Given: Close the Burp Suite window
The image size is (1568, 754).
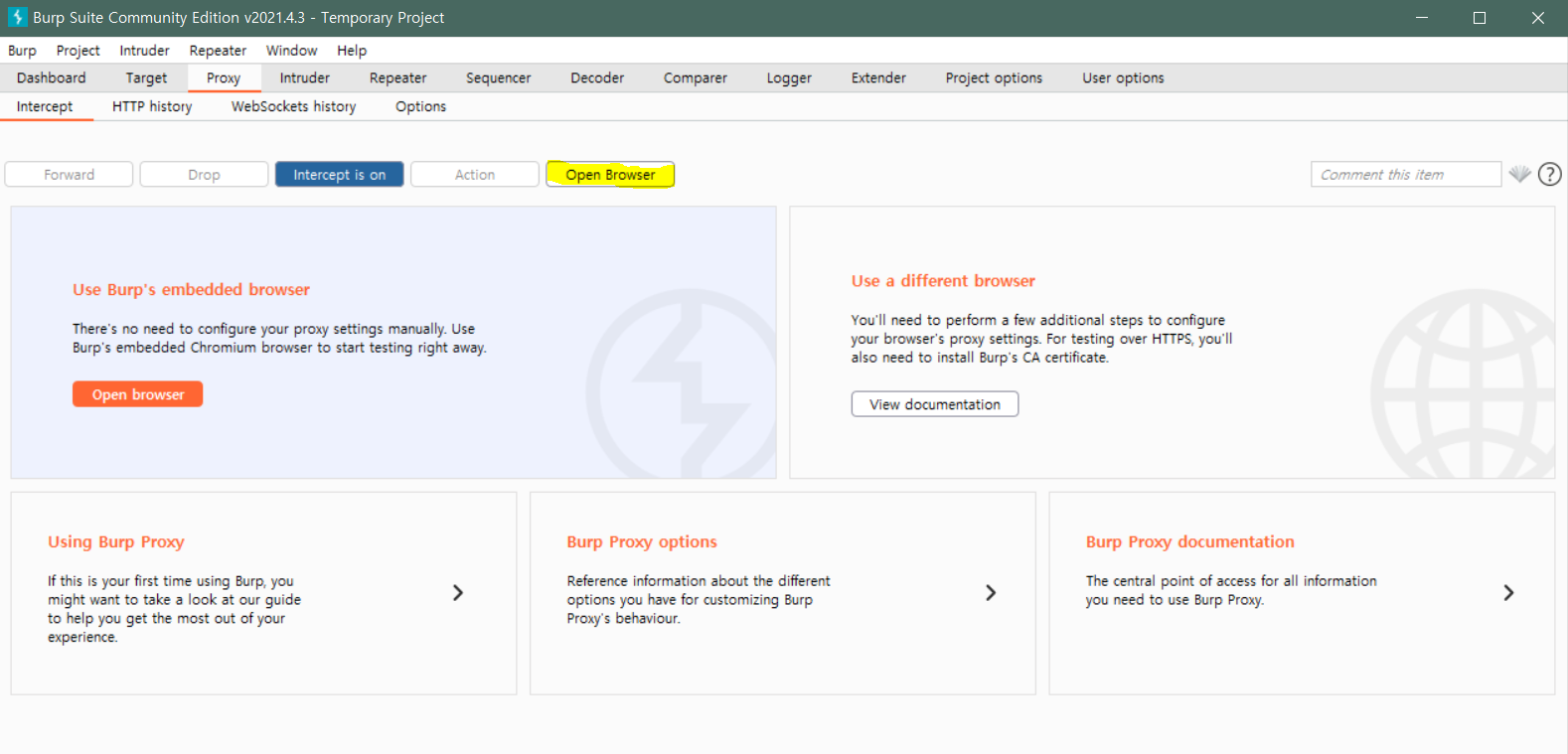Looking at the screenshot, I should point(1537,18).
